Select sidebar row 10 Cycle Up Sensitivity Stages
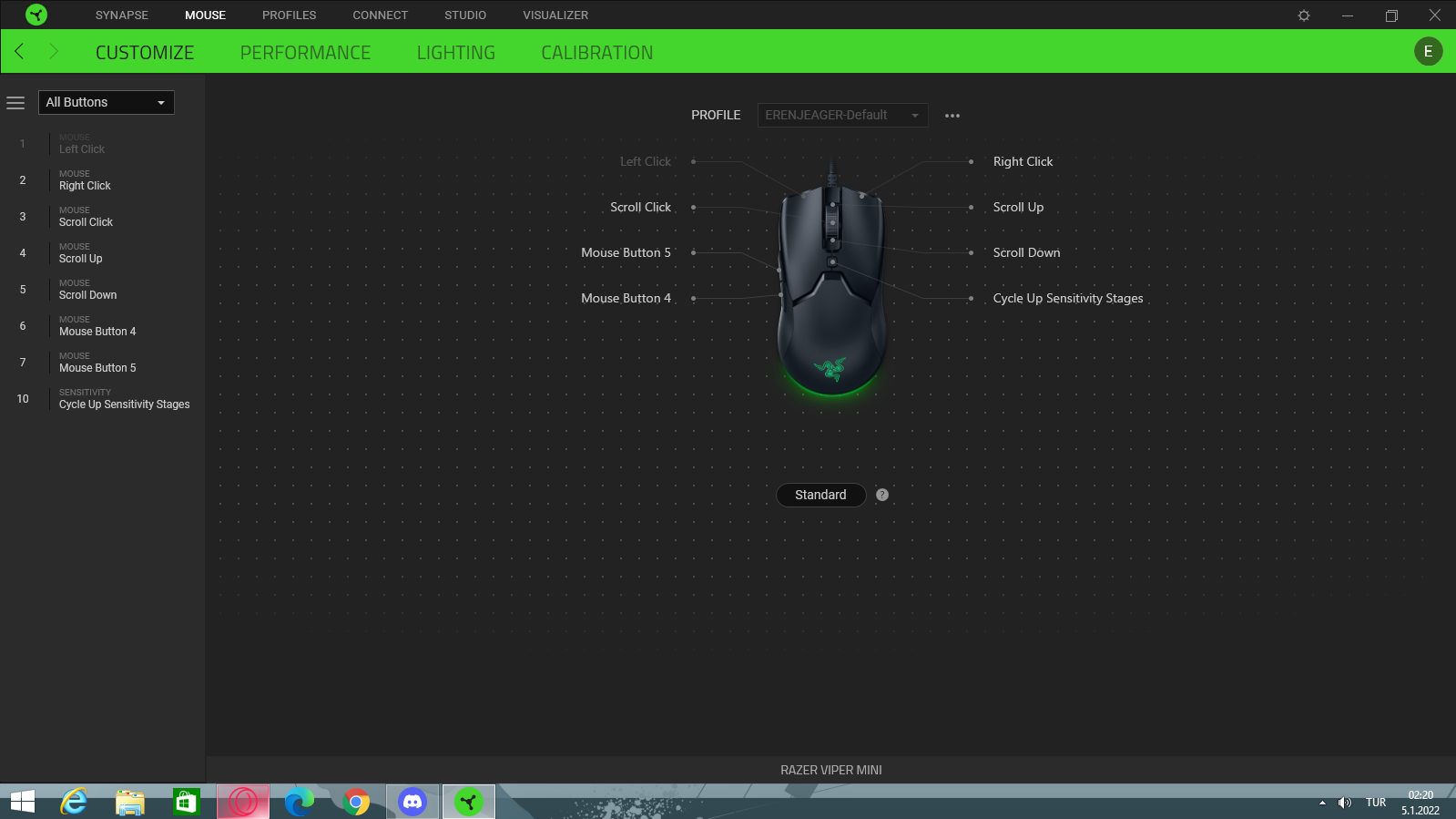Viewport: 1456px width, 819px height. tap(102, 399)
